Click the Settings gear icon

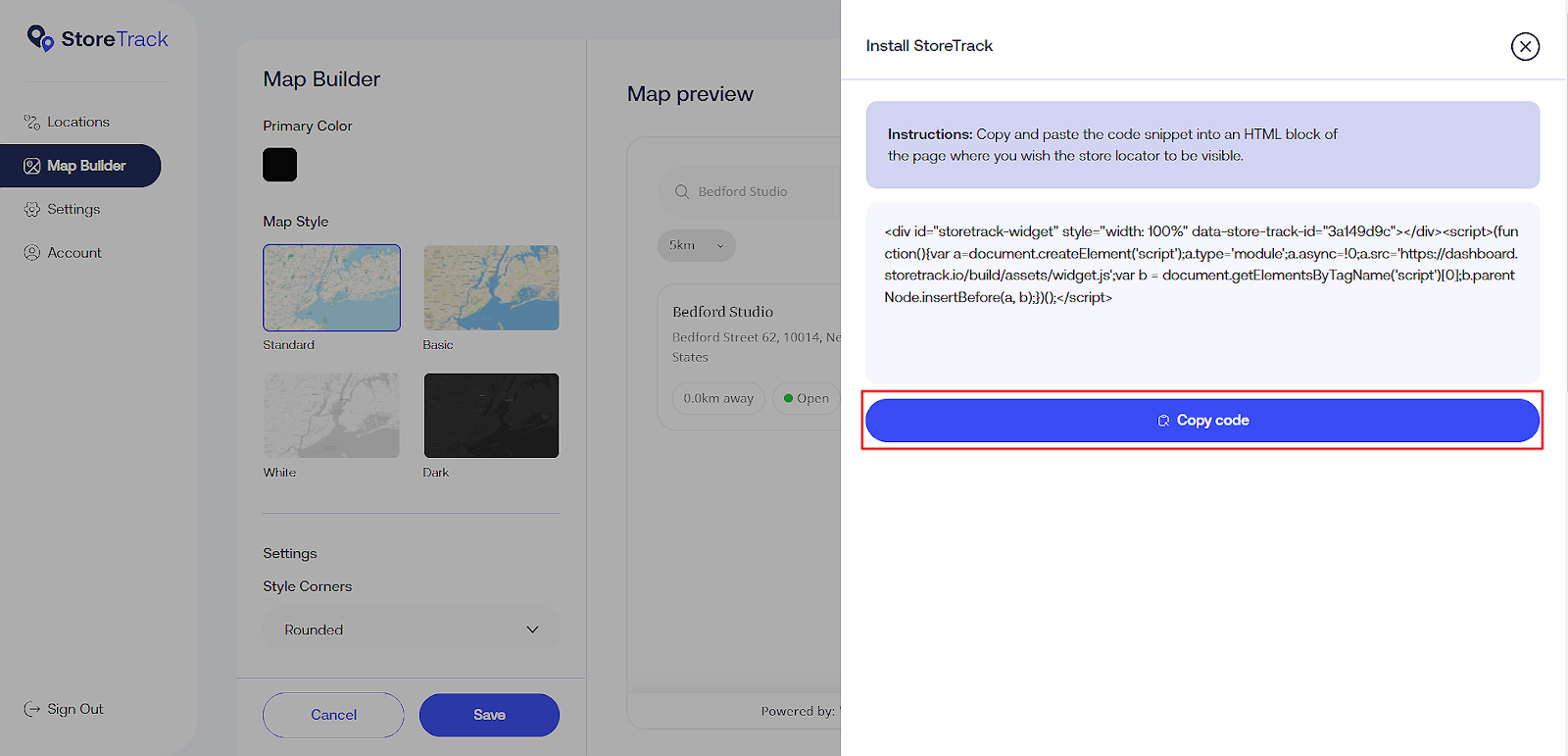click(32, 210)
